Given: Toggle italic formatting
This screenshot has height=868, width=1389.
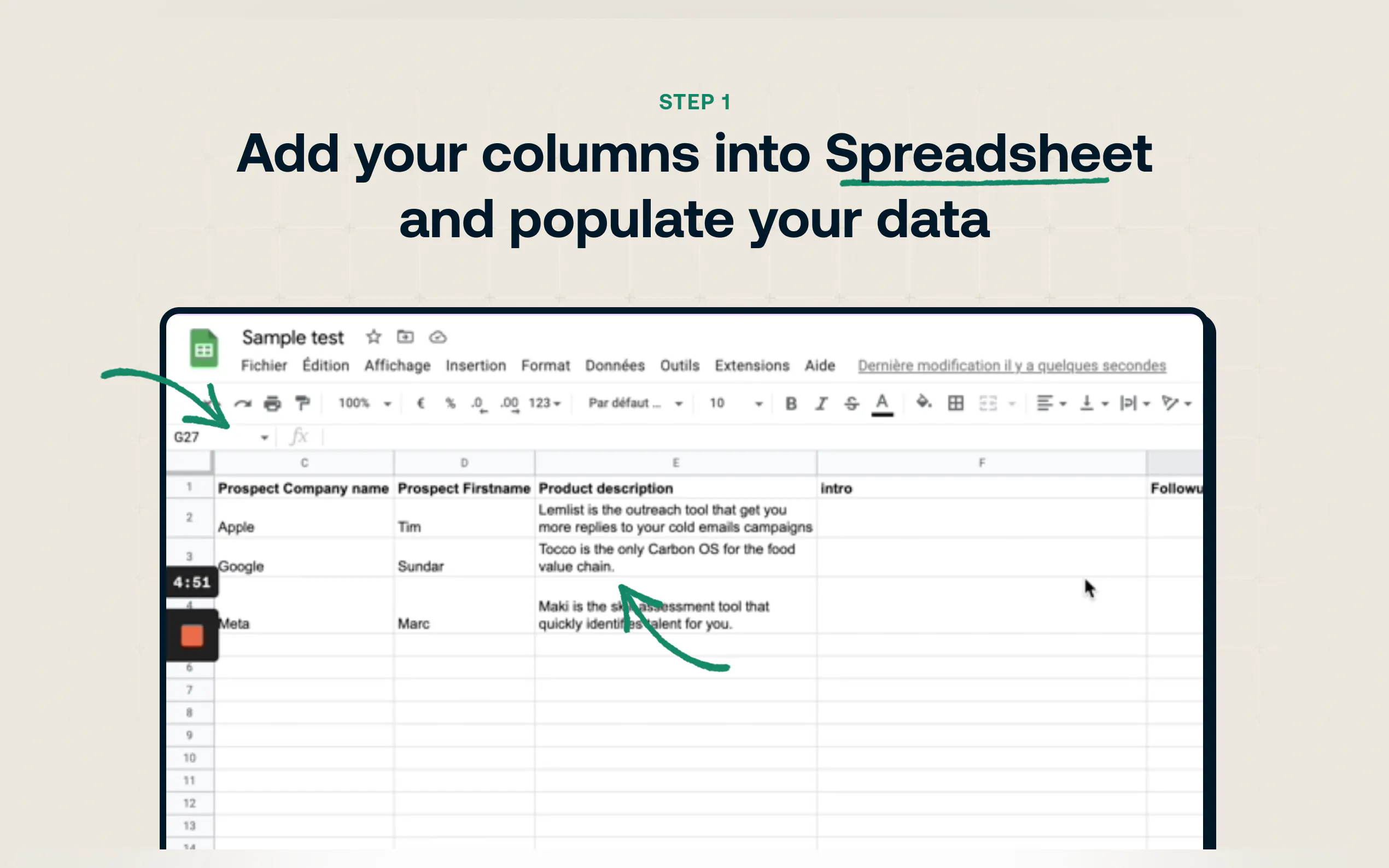Looking at the screenshot, I should (821, 403).
